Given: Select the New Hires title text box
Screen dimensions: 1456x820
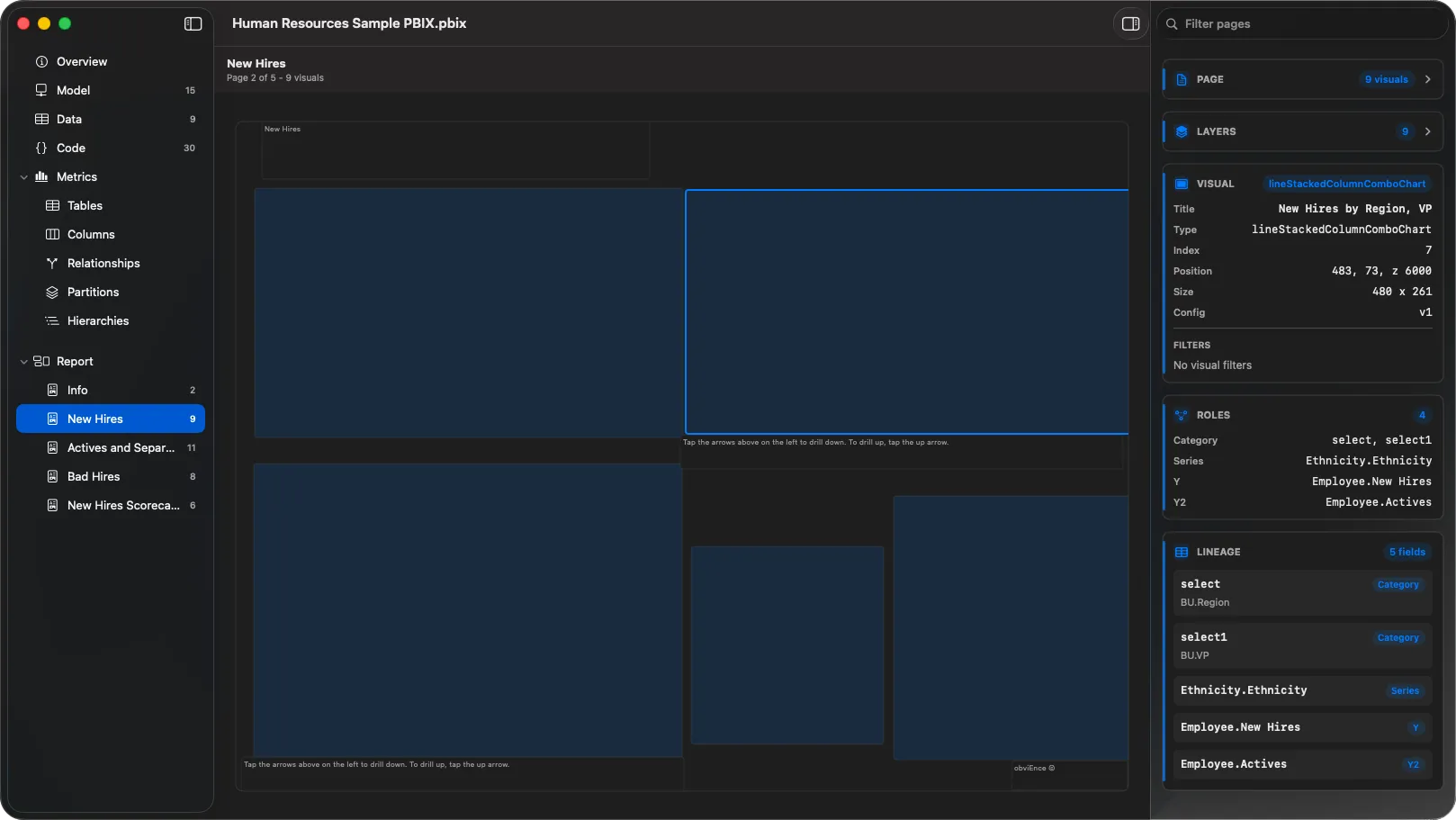Looking at the screenshot, I should coord(455,150).
